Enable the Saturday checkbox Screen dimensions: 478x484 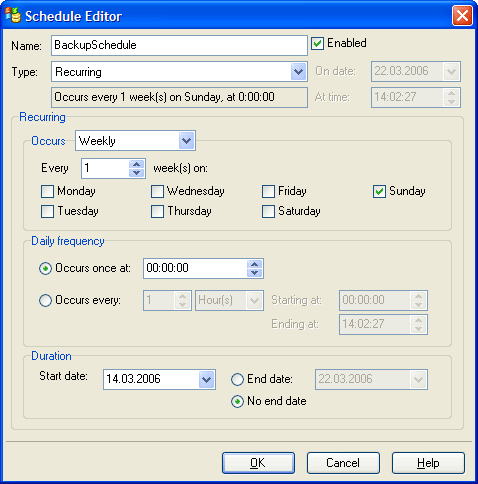(268, 211)
